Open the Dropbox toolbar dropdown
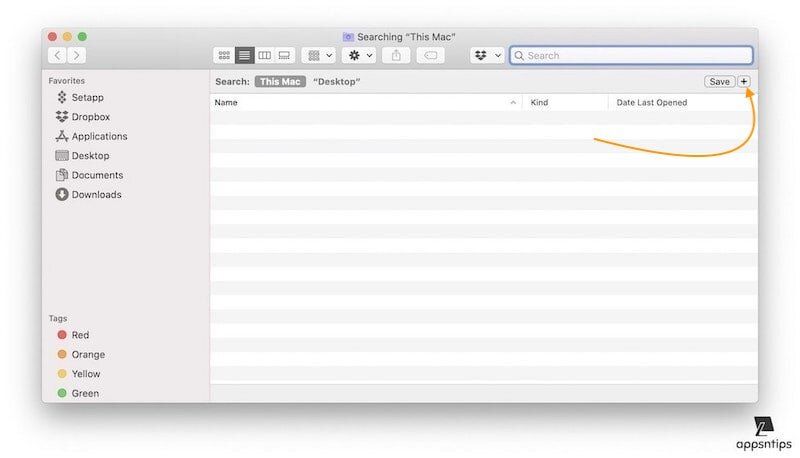The width and height of the screenshot is (800, 458). click(487, 56)
